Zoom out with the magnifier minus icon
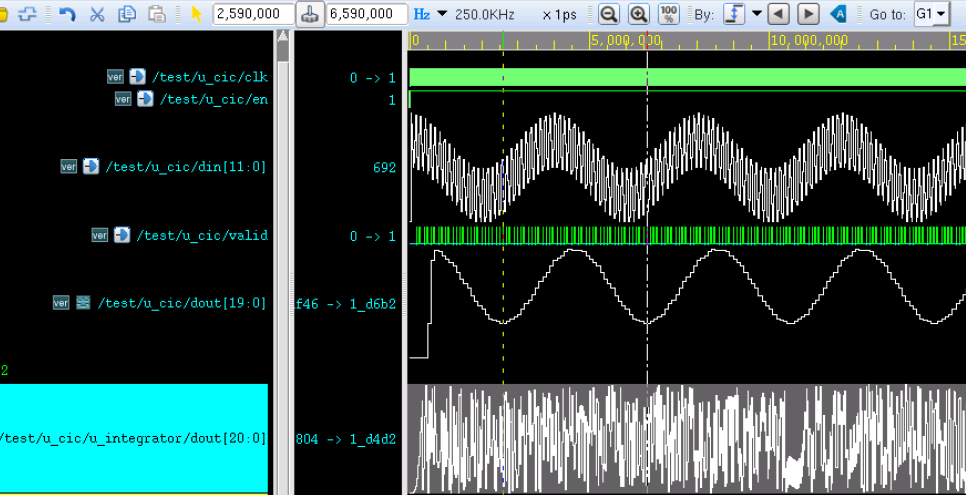Screen dimensions: 966x495 [608, 14]
